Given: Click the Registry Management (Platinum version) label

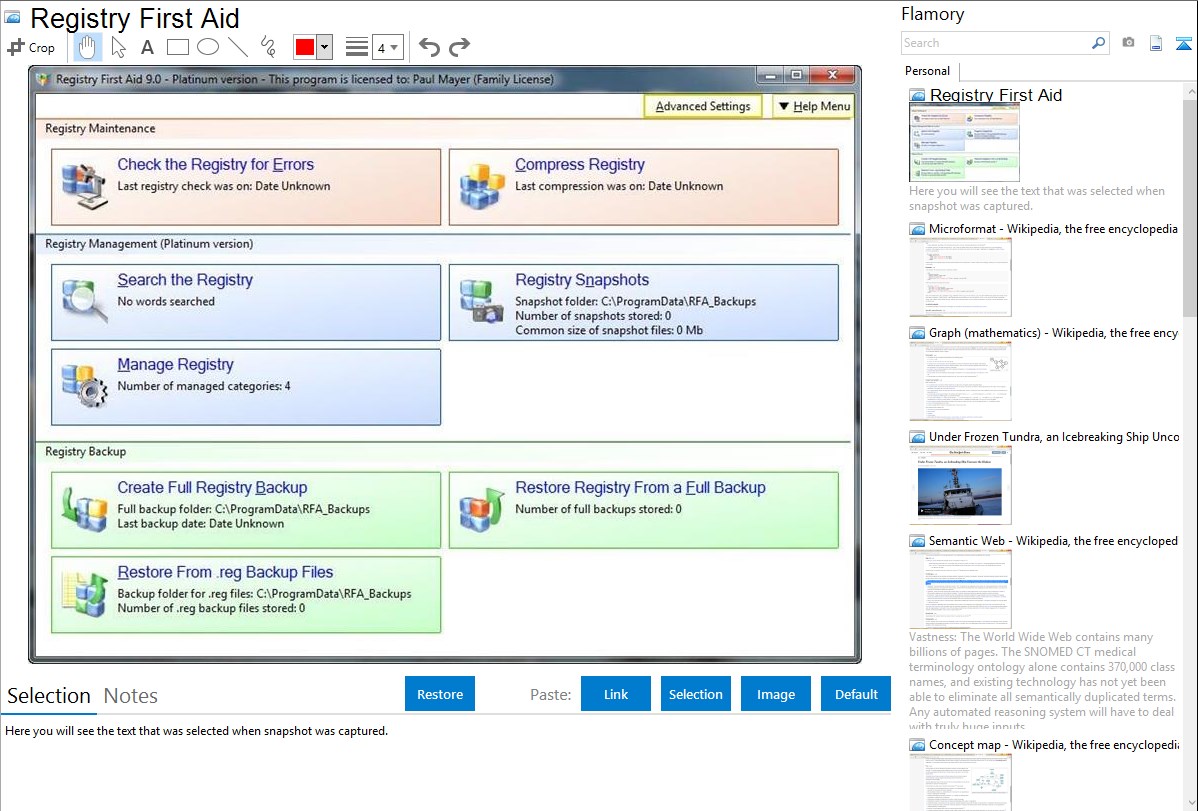Looking at the screenshot, I should [x=149, y=244].
